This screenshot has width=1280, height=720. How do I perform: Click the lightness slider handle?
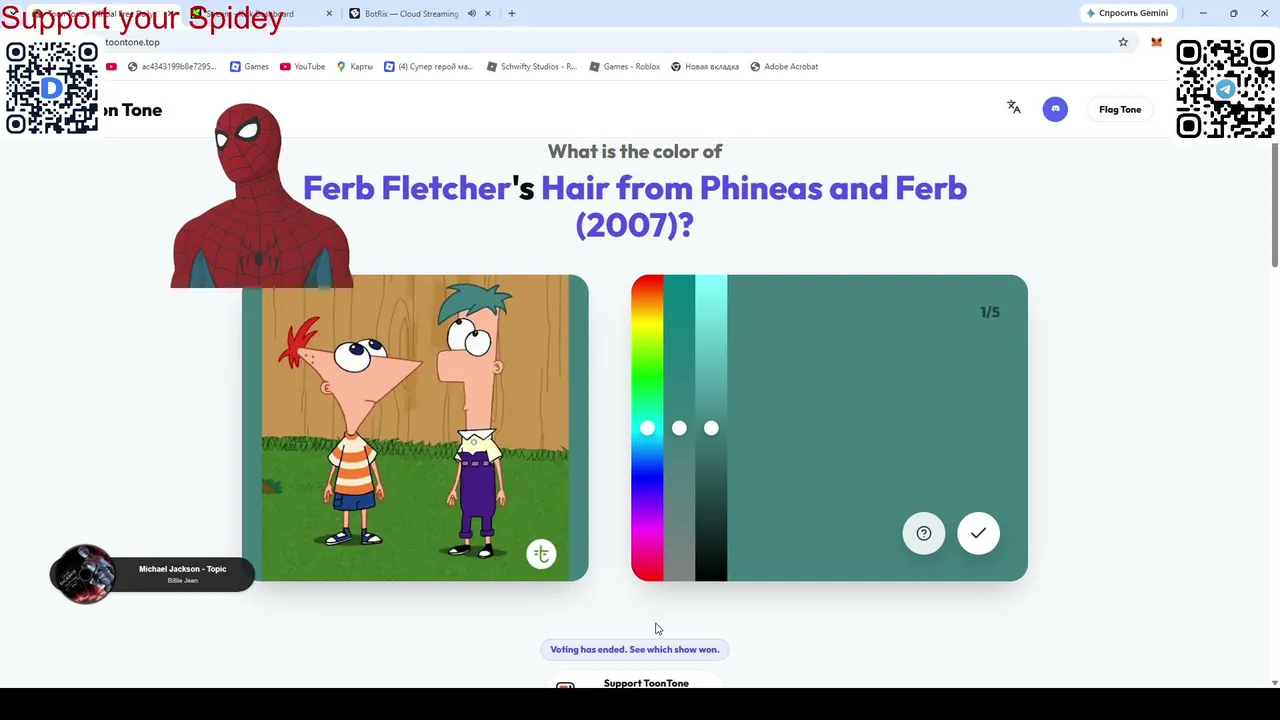click(x=711, y=428)
